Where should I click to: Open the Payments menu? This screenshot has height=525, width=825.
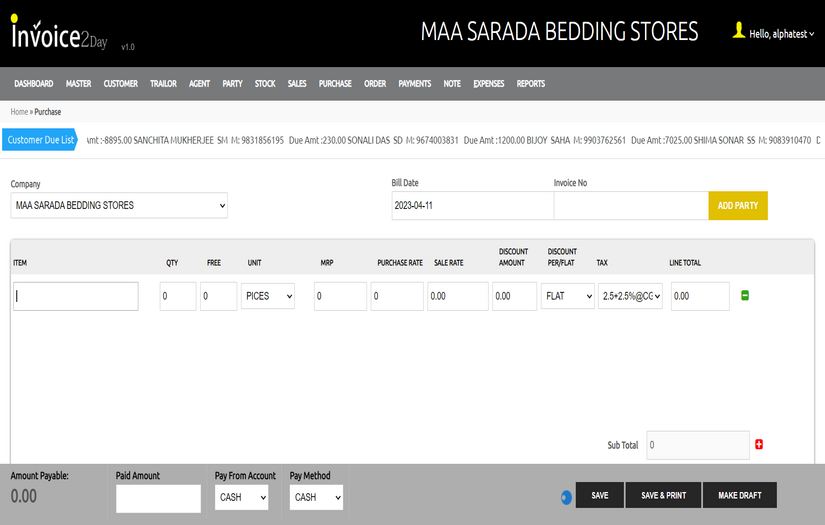click(415, 84)
